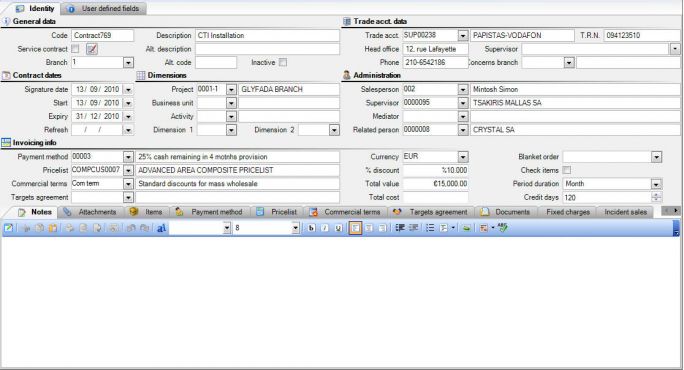
Task: Open the Targets agreement tab
Action: tap(431, 212)
